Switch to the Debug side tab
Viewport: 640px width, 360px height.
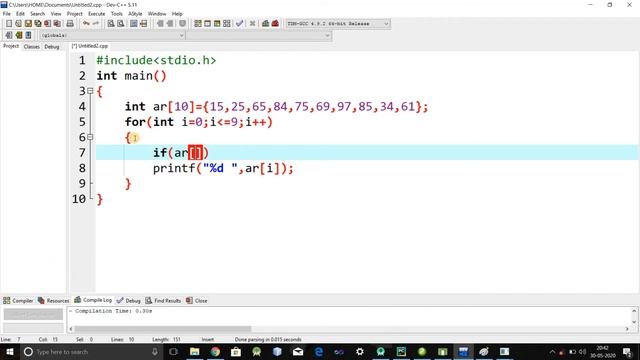[52, 47]
